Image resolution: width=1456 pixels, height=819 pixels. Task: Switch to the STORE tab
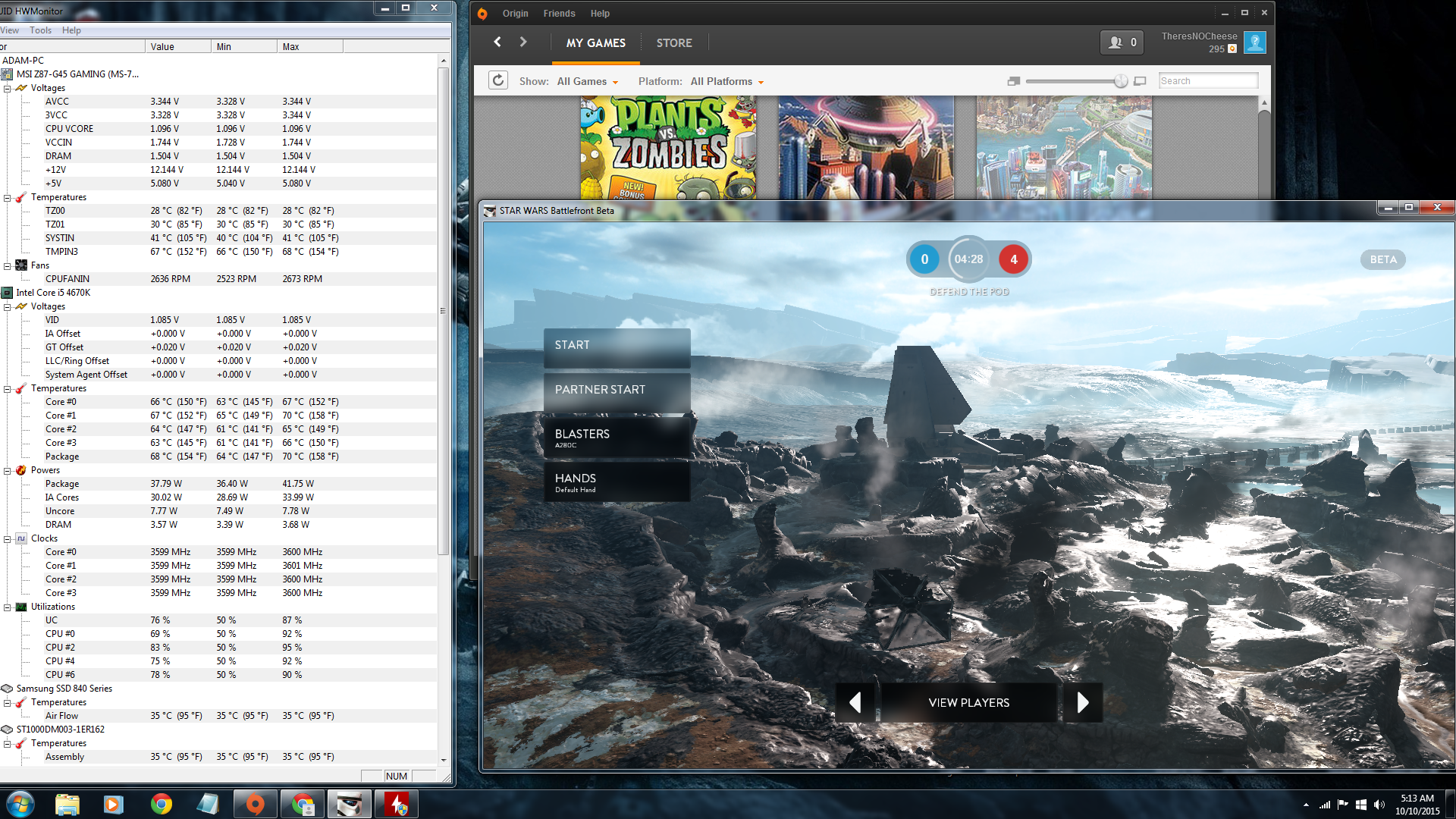tap(674, 43)
